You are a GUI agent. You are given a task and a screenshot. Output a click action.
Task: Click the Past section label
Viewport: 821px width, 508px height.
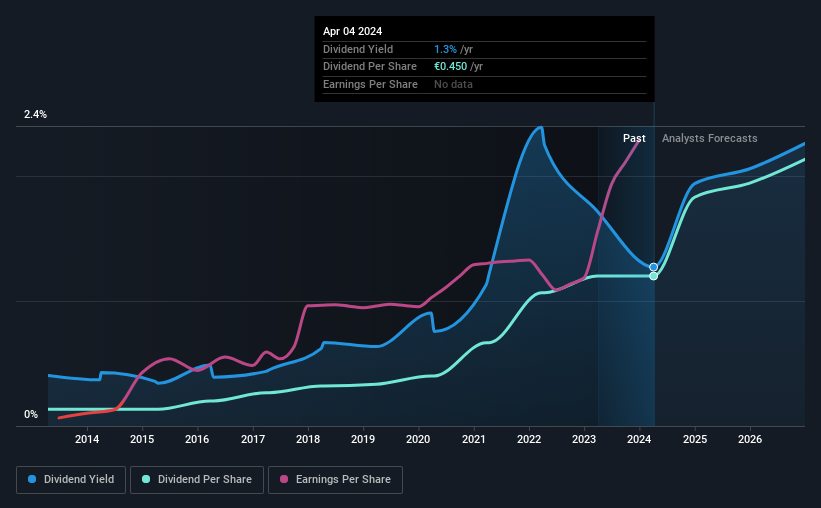click(x=634, y=138)
